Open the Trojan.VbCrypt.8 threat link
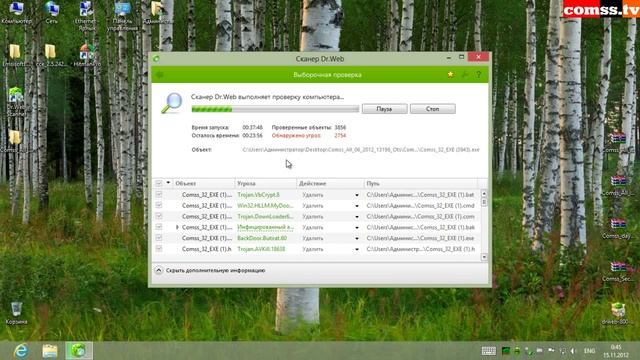This screenshot has width=640, height=360. [258, 195]
